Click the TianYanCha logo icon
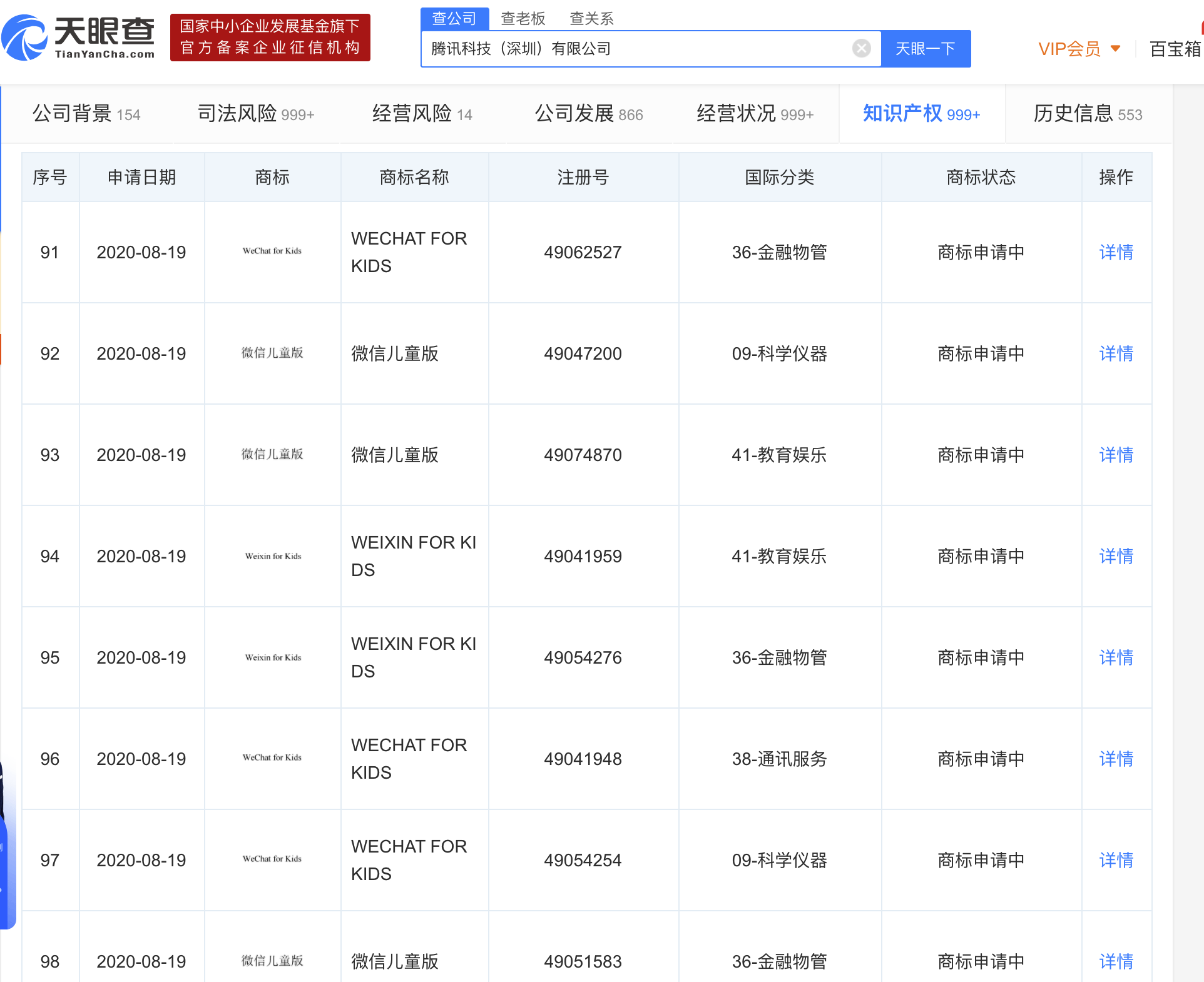 tap(25, 38)
